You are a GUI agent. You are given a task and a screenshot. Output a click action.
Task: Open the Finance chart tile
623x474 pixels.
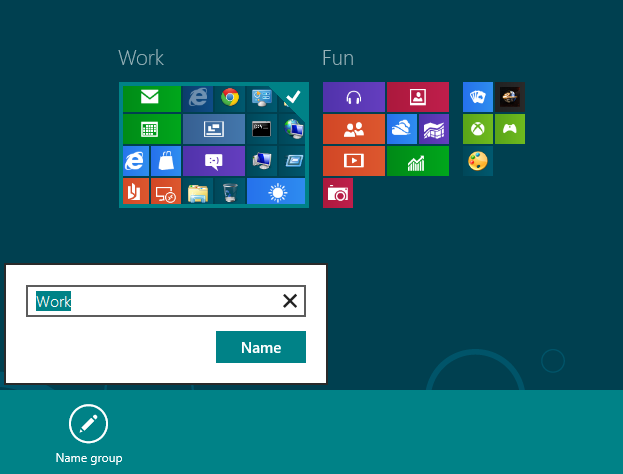coord(417,161)
